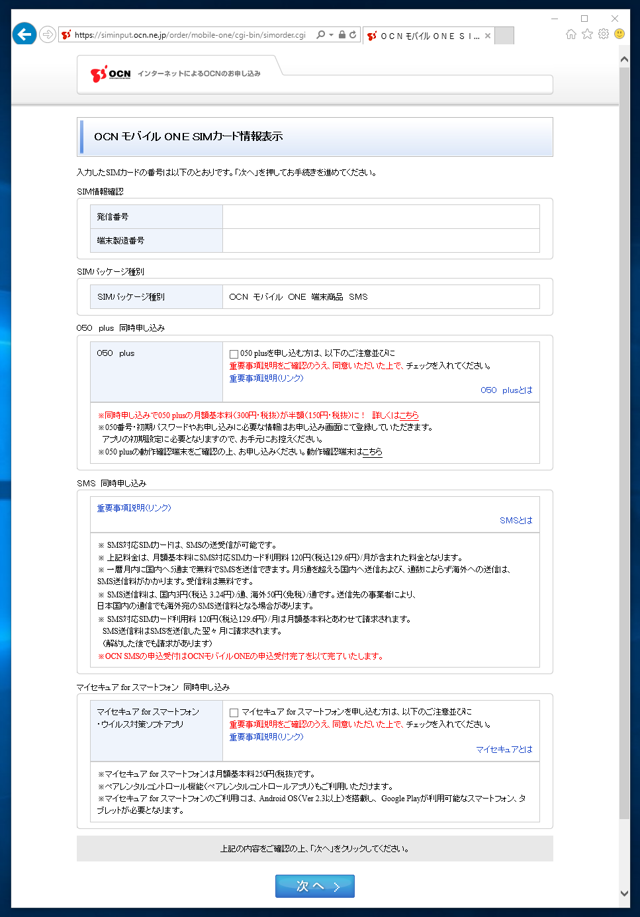
Task: Click the vertical scrollbar thumb
Action: pos(624,444)
